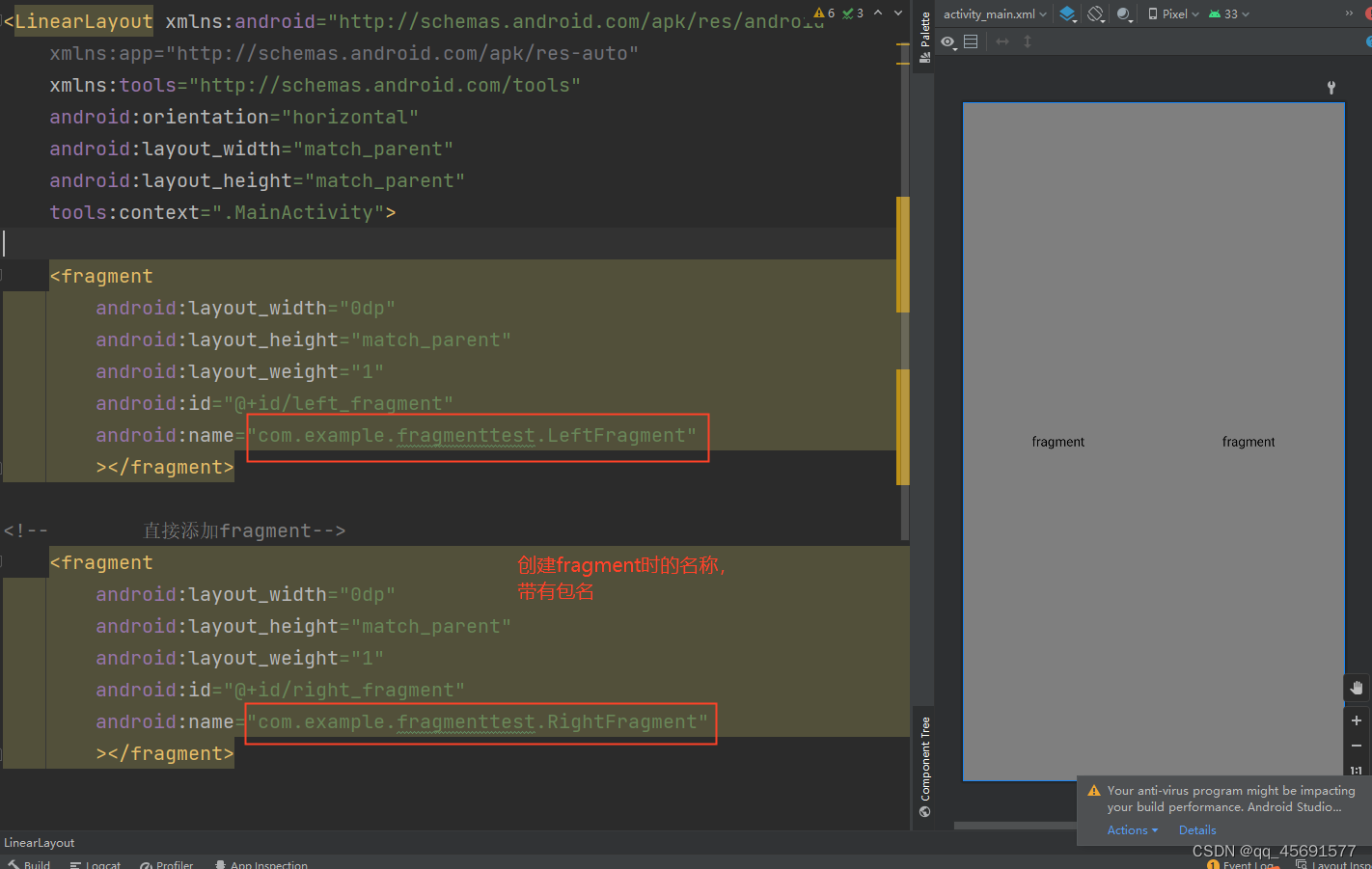The image size is (1372, 869).
Task: Click the tools:context ".MainActivity" value
Action: point(298,213)
